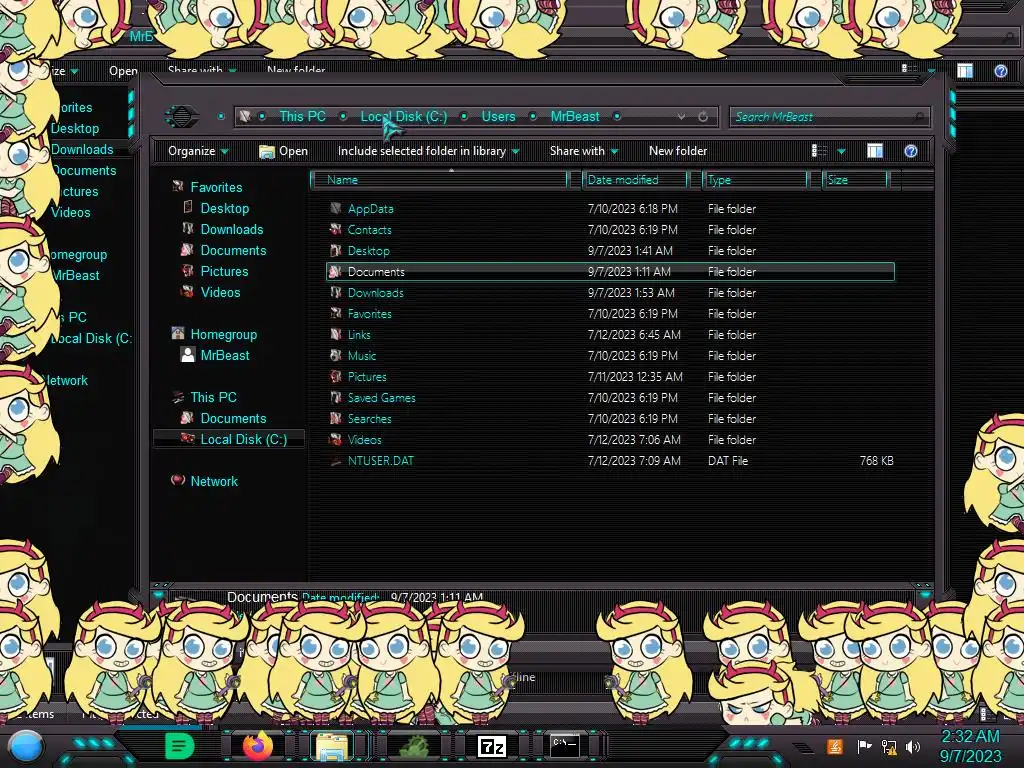Select the Videos folder name in file list
This screenshot has width=1024, height=768.
click(x=364, y=440)
